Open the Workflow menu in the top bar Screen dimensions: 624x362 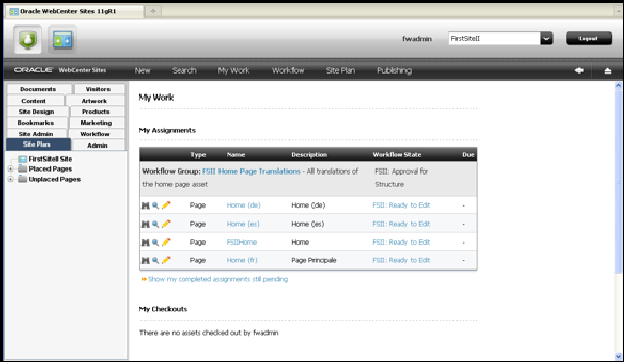tap(288, 70)
